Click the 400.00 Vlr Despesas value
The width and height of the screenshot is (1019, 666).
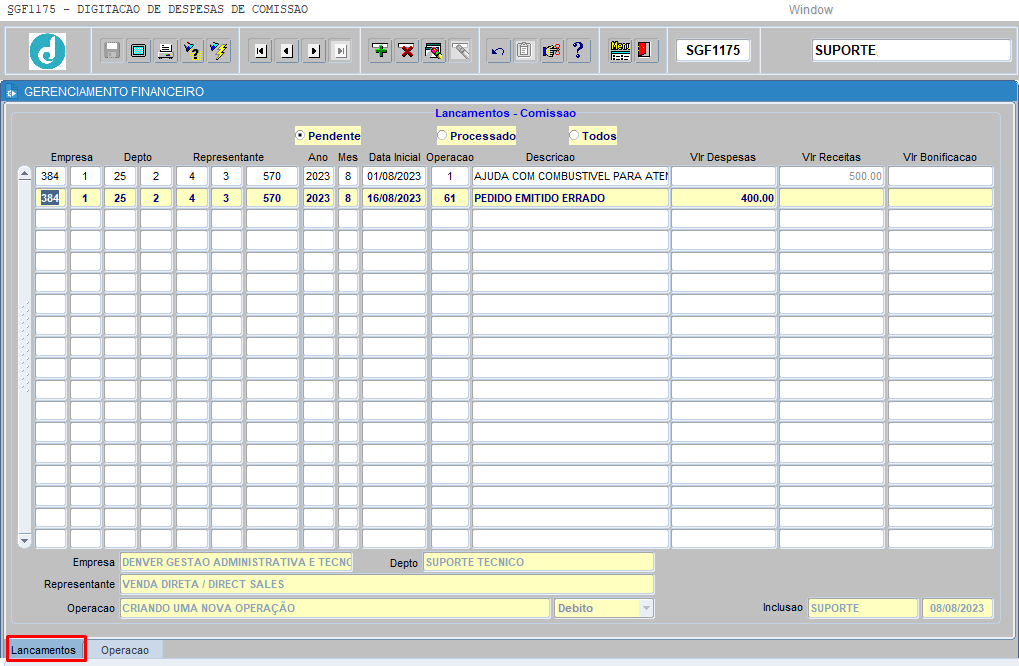coord(723,198)
